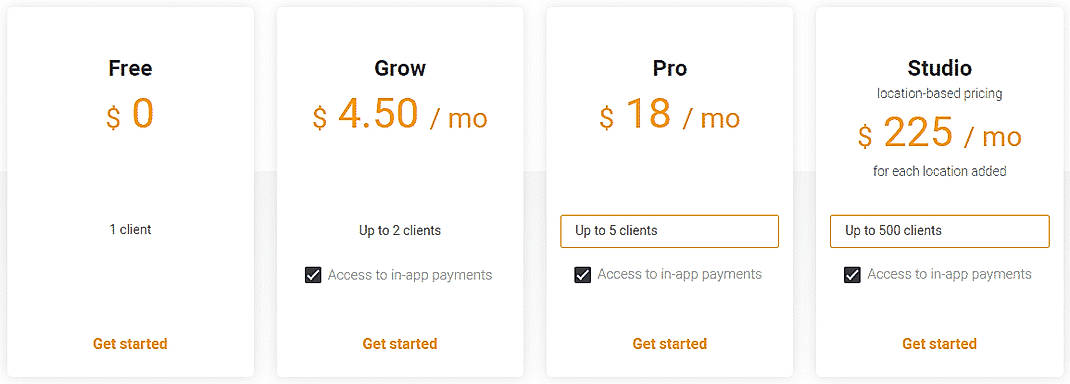This screenshot has width=1070, height=384.
Task: Click the Grow plan title
Action: 400,68
